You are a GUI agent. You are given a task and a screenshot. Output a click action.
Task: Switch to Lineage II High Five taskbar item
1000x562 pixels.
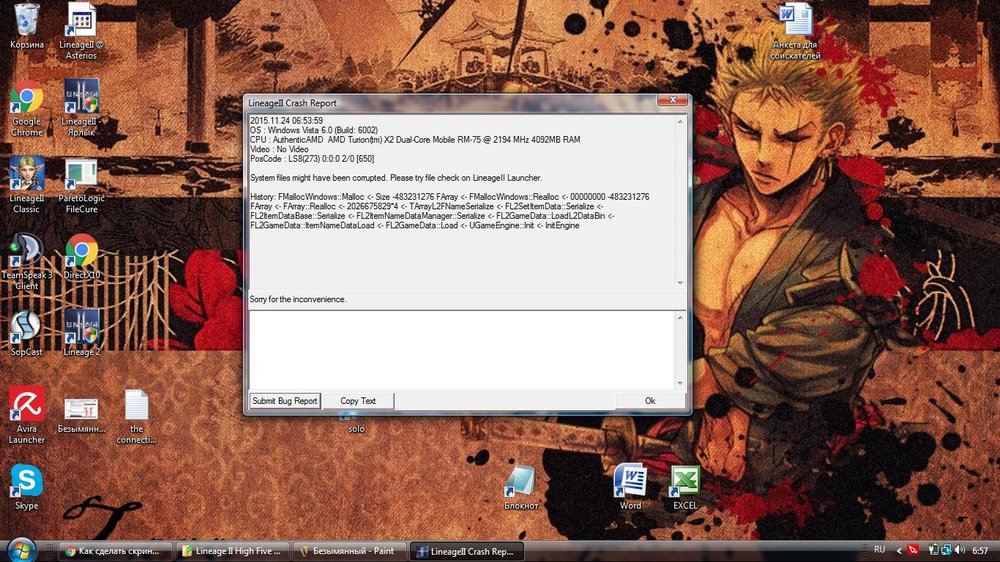point(233,551)
